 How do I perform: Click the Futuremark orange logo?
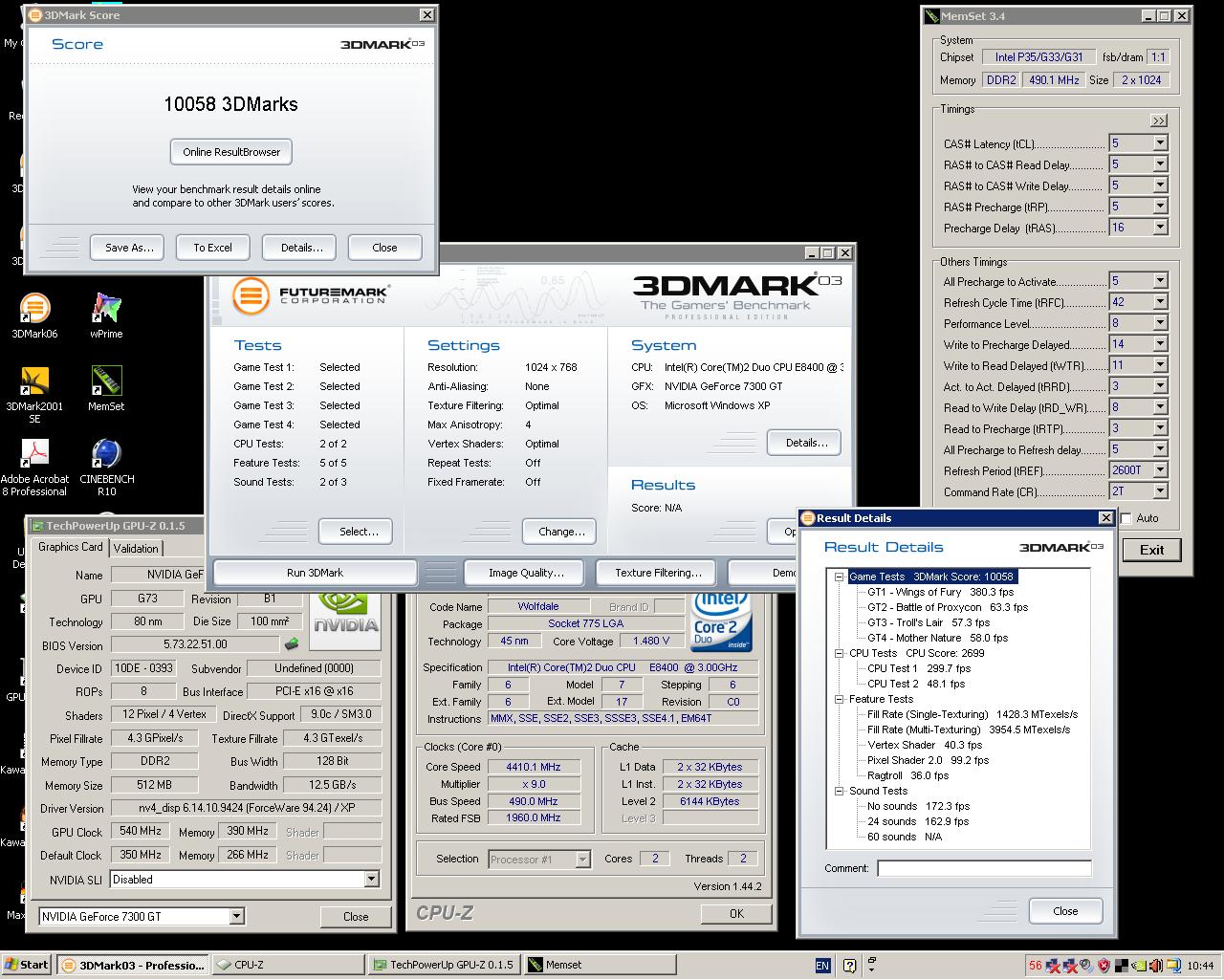tap(250, 294)
